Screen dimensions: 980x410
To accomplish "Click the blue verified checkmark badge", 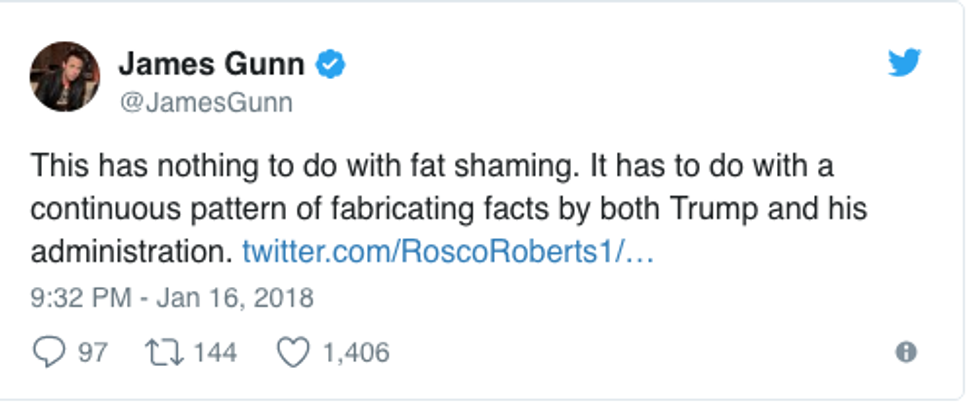I will [x=331, y=65].
